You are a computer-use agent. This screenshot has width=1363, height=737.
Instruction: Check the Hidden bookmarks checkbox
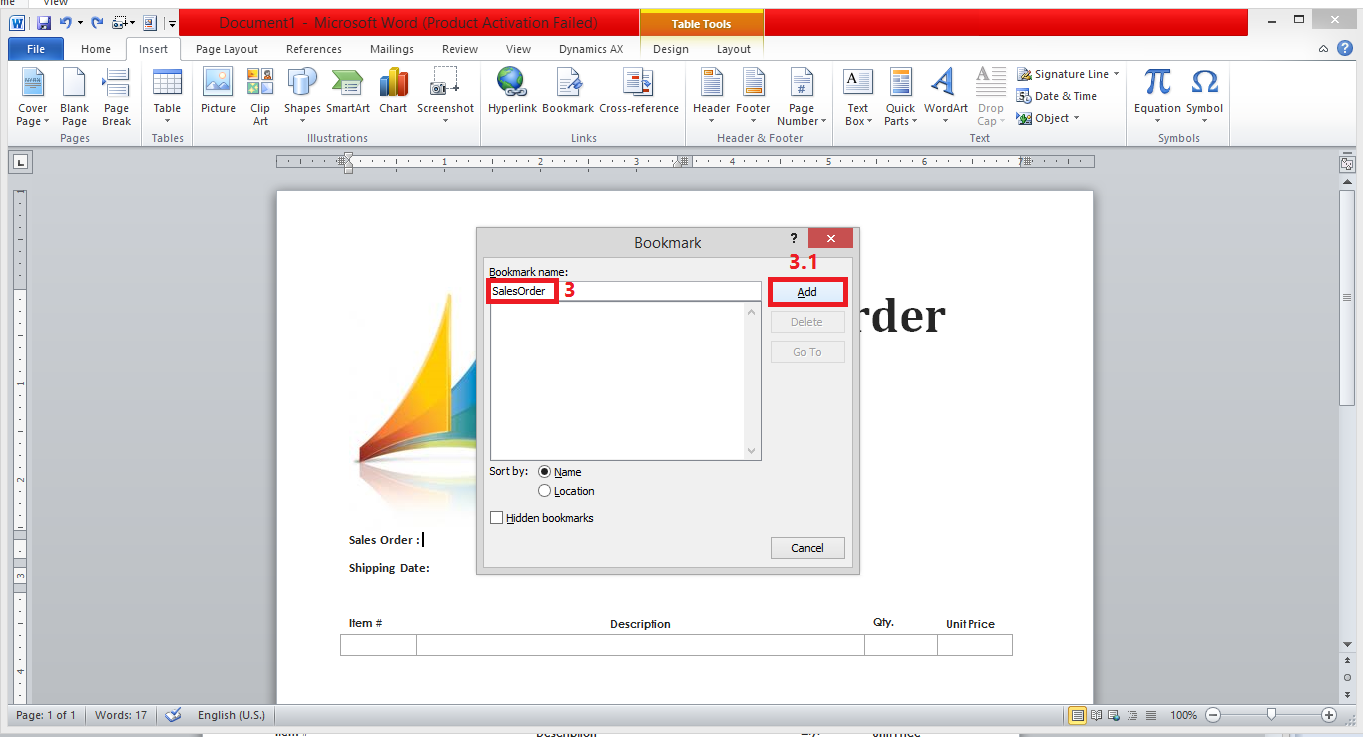coord(497,518)
